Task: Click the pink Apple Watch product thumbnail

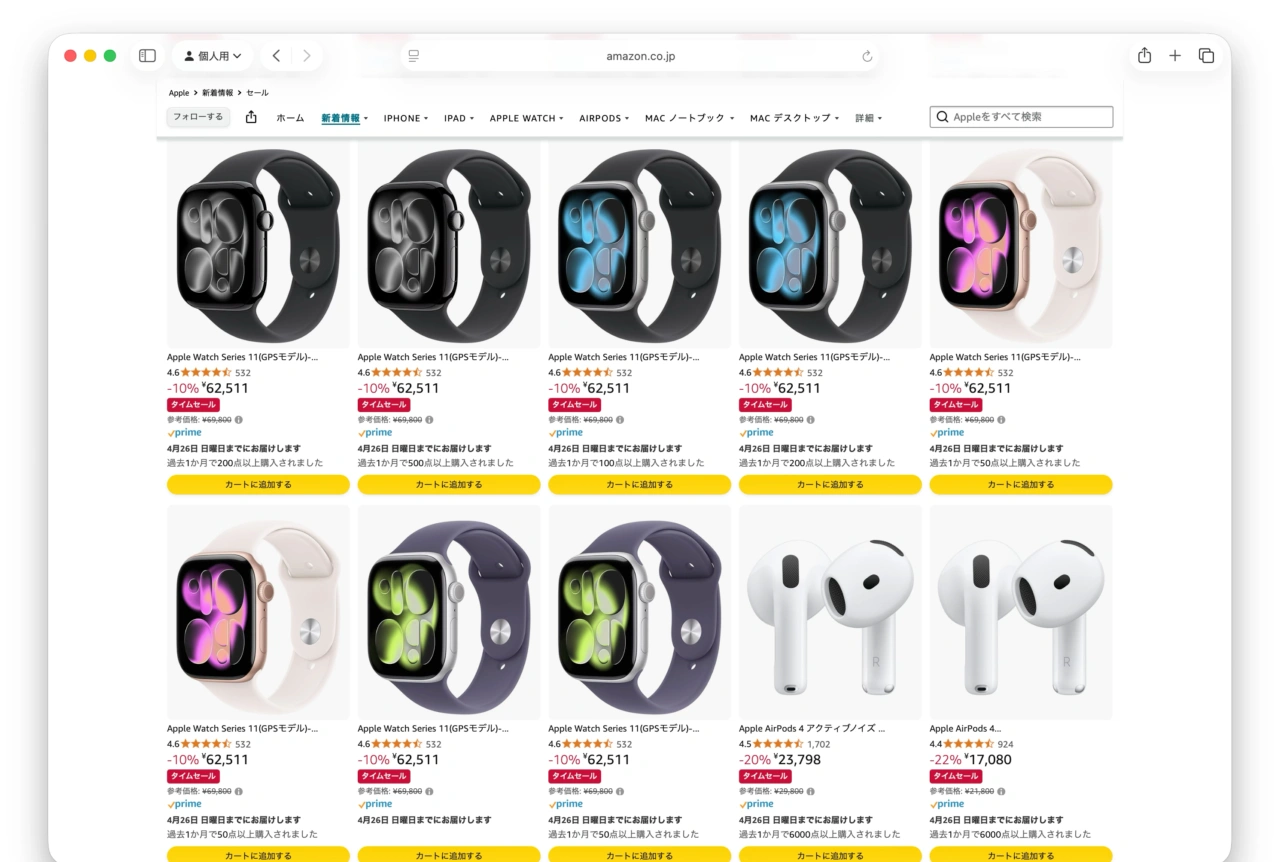Action: 1020,243
